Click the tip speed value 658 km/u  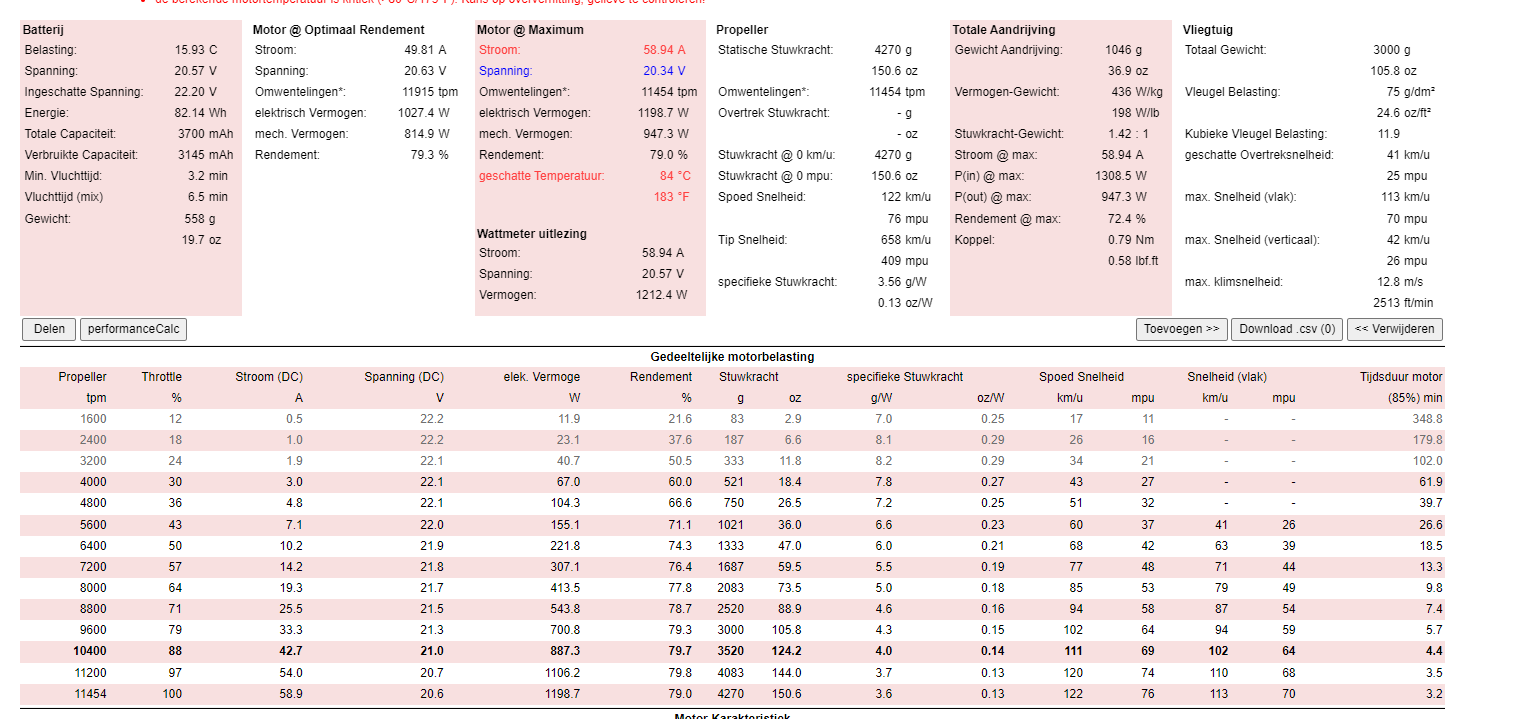[x=904, y=240]
